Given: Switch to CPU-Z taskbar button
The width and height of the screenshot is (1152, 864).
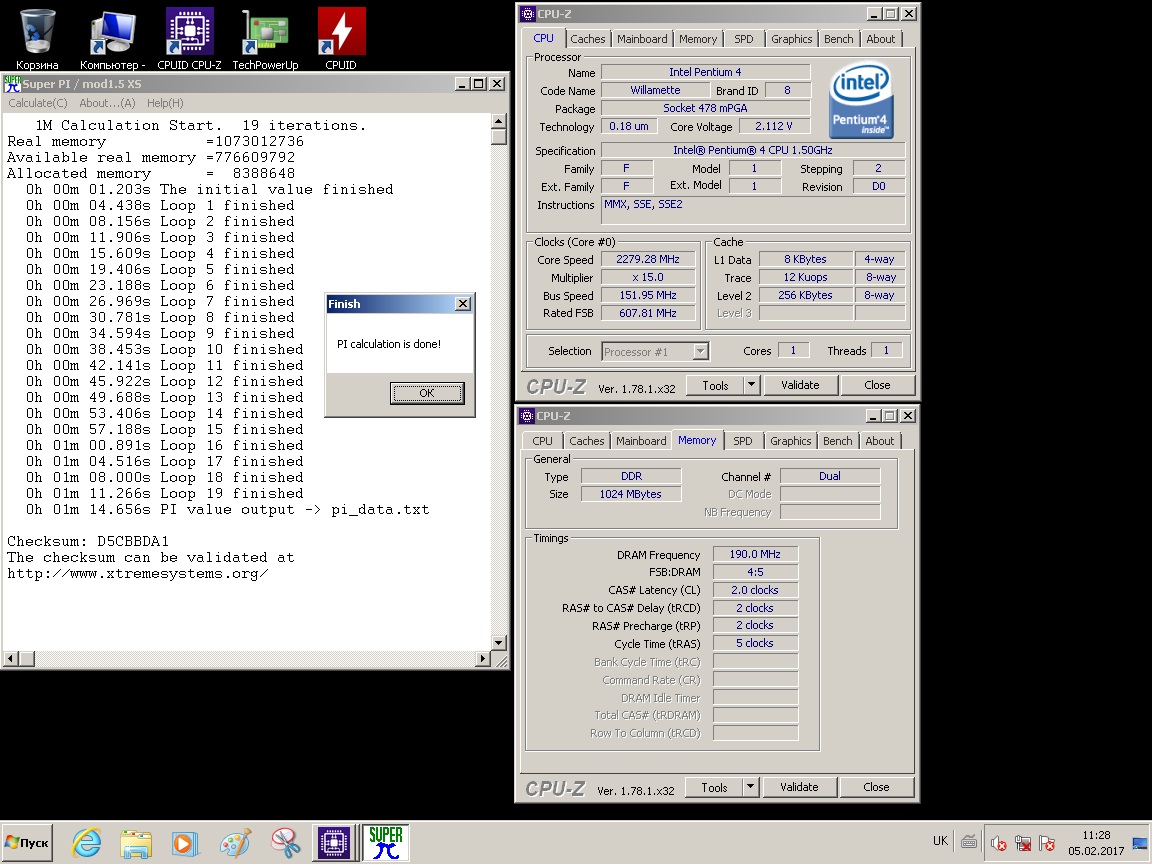Looking at the screenshot, I should point(334,842).
